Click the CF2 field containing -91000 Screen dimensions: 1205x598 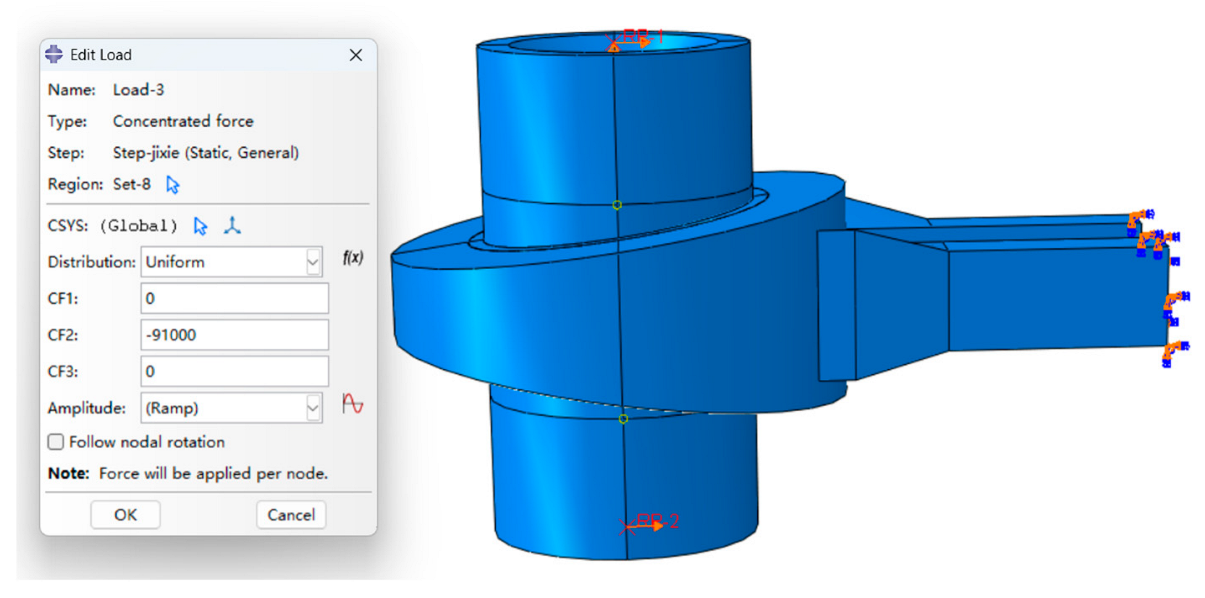[x=235, y=335]
